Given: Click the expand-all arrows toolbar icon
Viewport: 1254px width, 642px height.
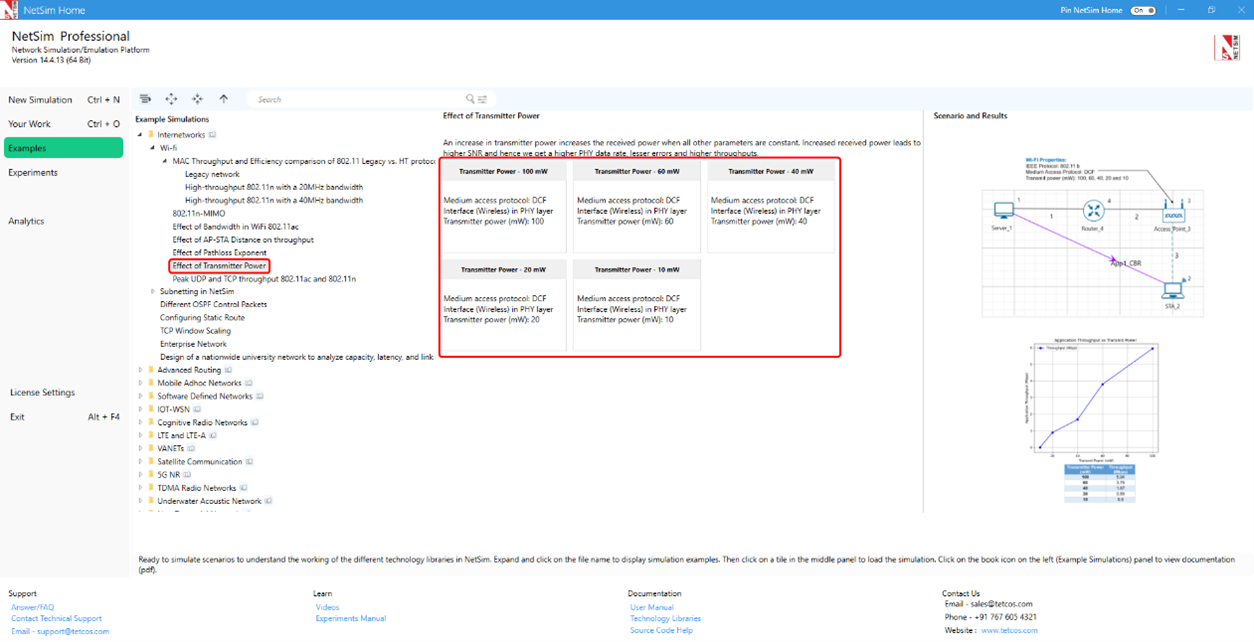Looking at the screenshot, I should (171, 99).
